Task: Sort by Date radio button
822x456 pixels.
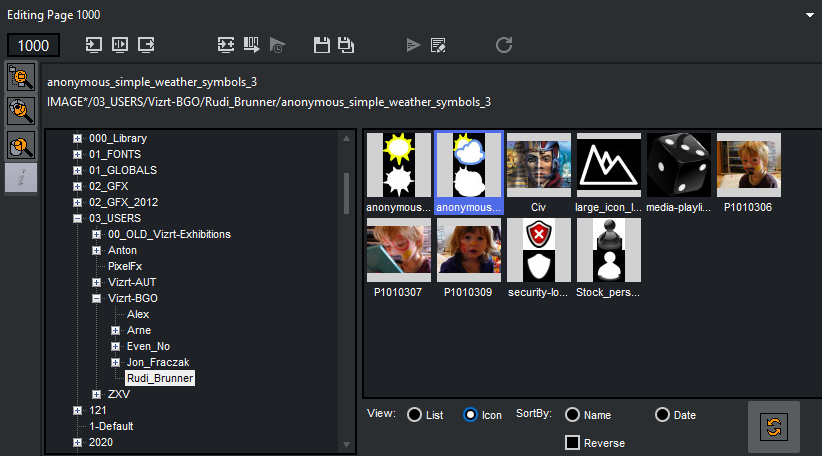Action: click(662, 415)
